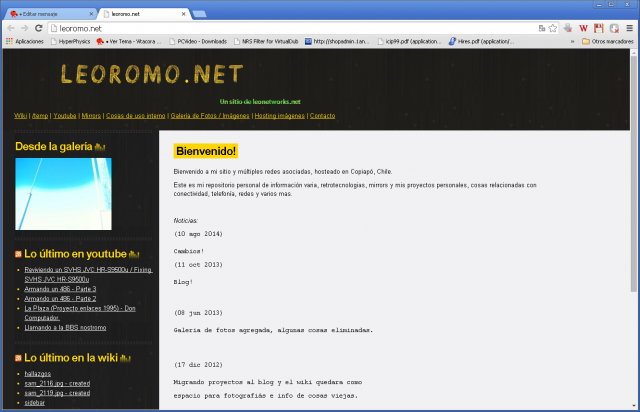Open the Contacto navigation link
This screenshot has height=412, width=640.
tap(322, 116)
